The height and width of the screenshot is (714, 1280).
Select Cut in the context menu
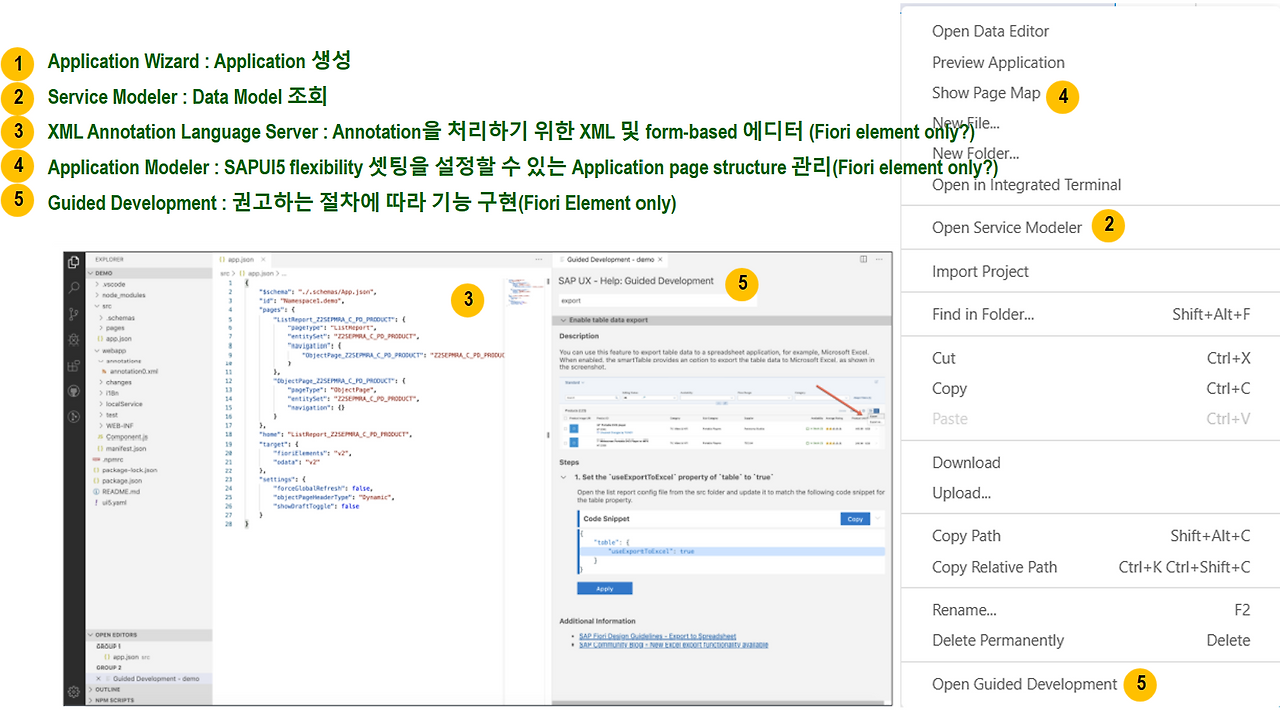944,358
